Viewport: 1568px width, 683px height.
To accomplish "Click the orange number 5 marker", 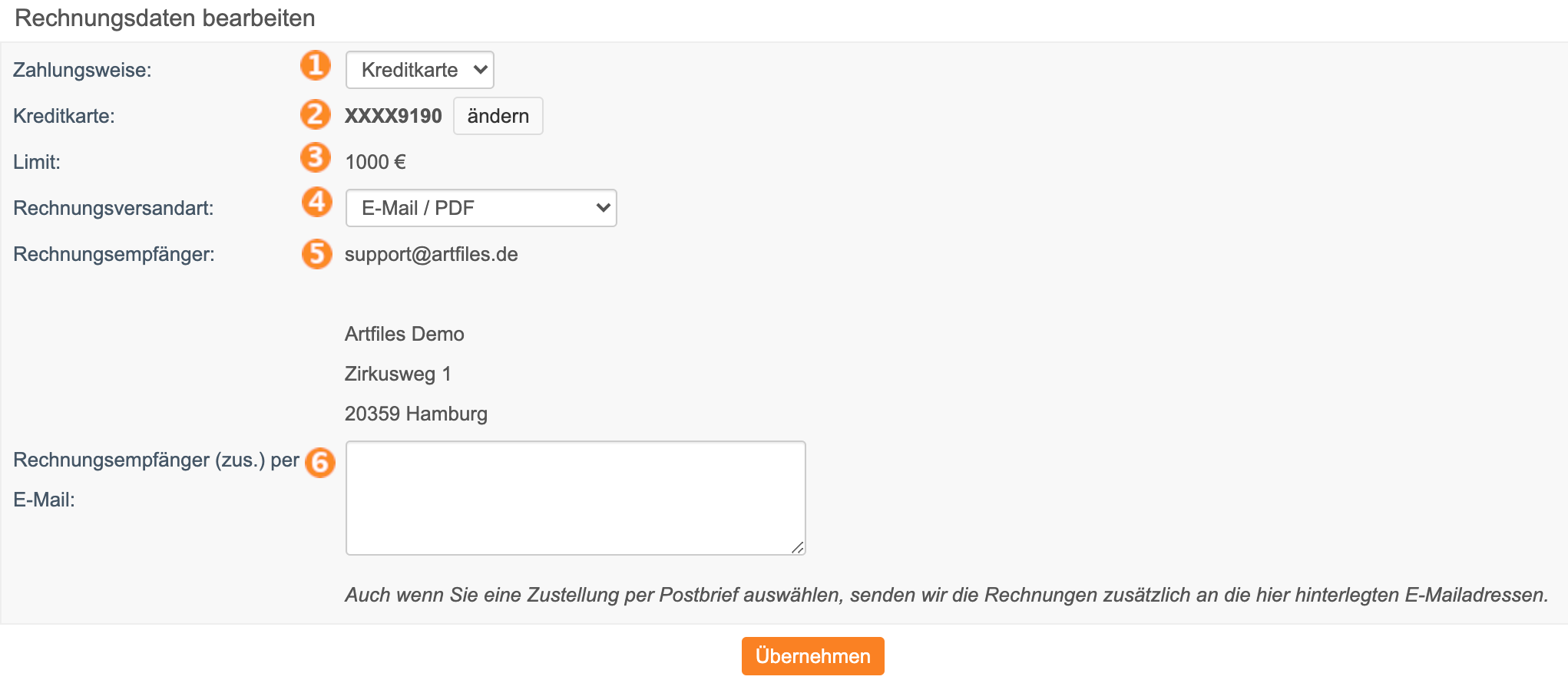I will pyautogui.click(x=316, y=254).
